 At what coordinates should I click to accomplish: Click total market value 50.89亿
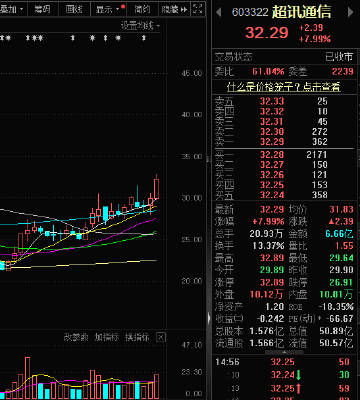point(335,331)
